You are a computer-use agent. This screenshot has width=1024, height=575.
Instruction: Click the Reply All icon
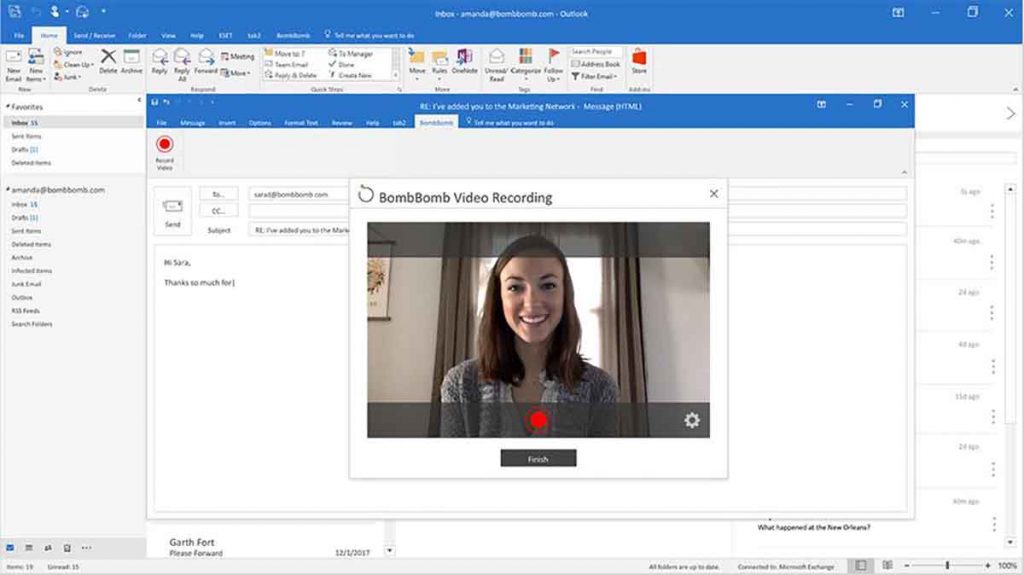[x=182, y=65]
